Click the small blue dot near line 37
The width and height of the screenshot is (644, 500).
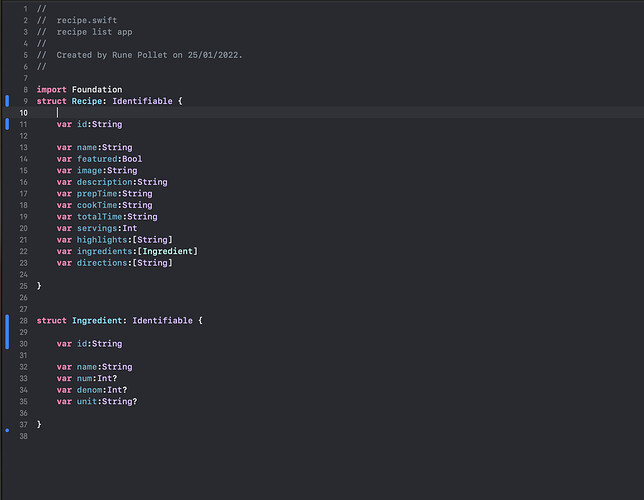(7, 430)
